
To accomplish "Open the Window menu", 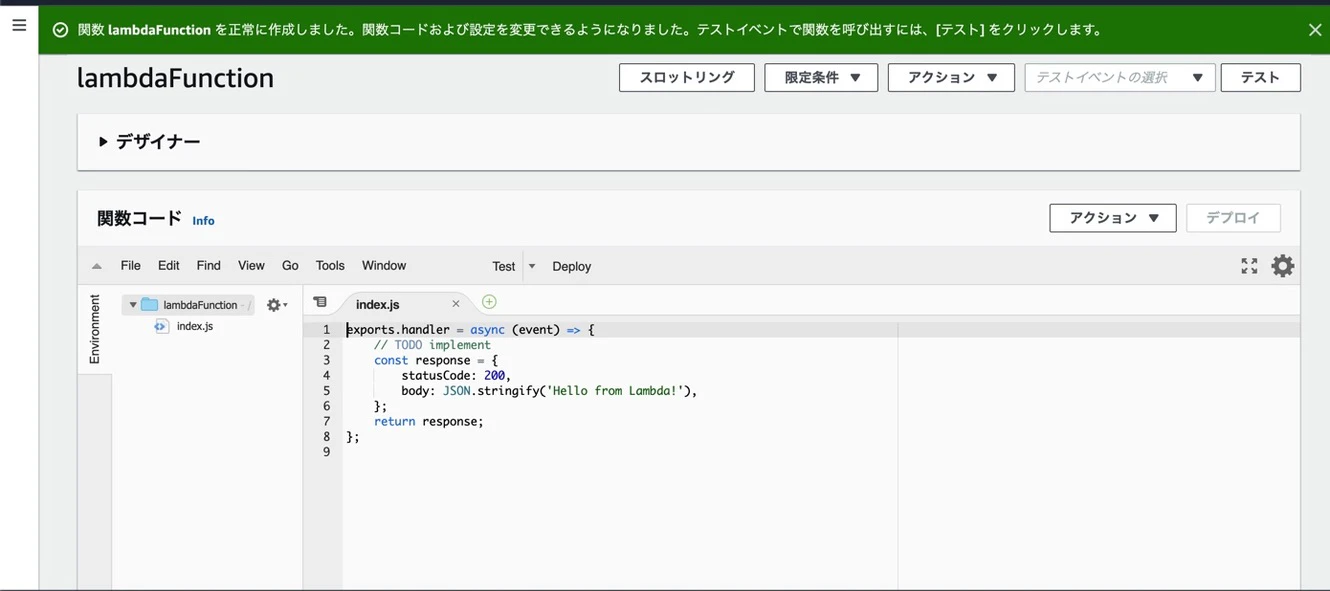I will coord(384,266).
